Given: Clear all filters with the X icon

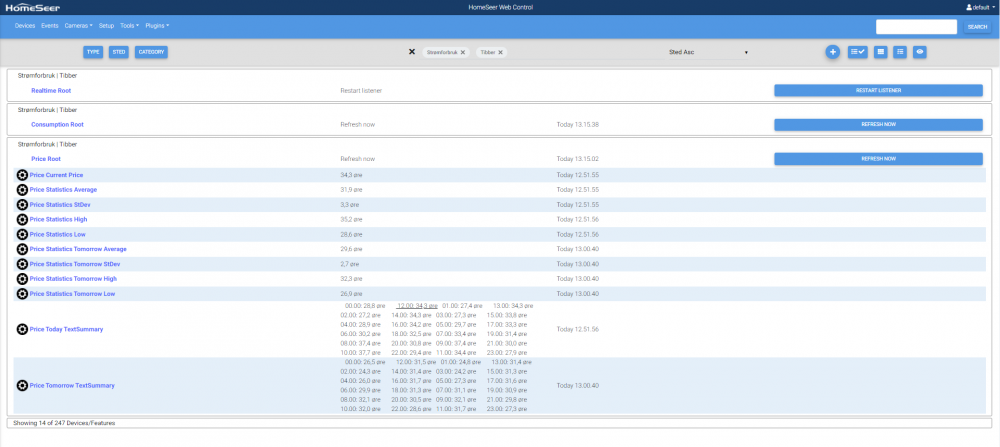Looking at the screenshot, I should [x=412, y=51].
